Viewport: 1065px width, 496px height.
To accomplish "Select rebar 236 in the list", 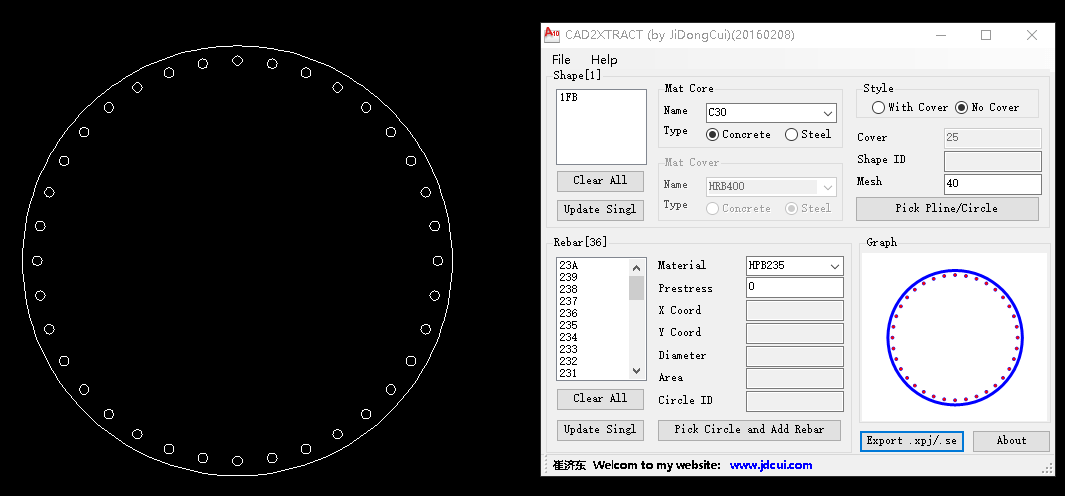I will (x=568, y=313).
